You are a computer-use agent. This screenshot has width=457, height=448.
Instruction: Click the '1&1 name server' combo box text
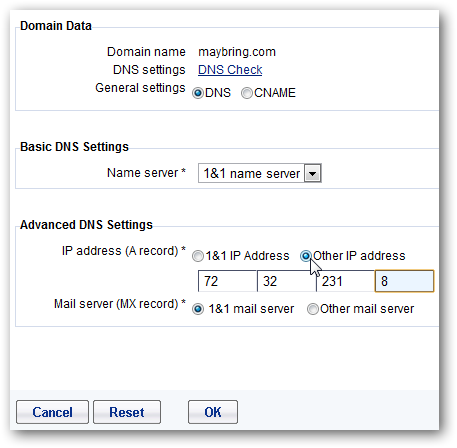point(252,173)
